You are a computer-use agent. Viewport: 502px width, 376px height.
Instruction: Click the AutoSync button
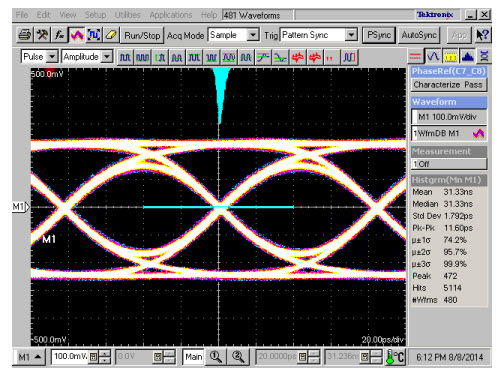click(x=419, y=35)
